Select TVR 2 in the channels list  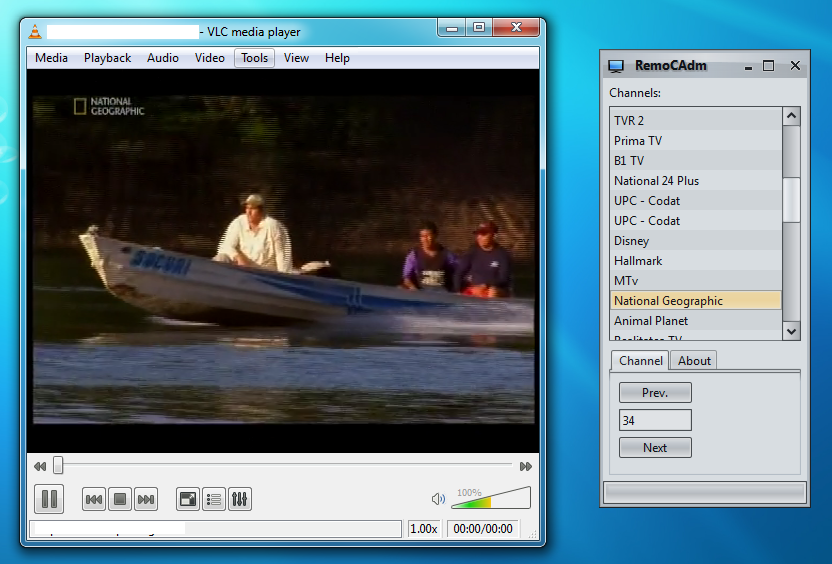[x=696, y=120]
